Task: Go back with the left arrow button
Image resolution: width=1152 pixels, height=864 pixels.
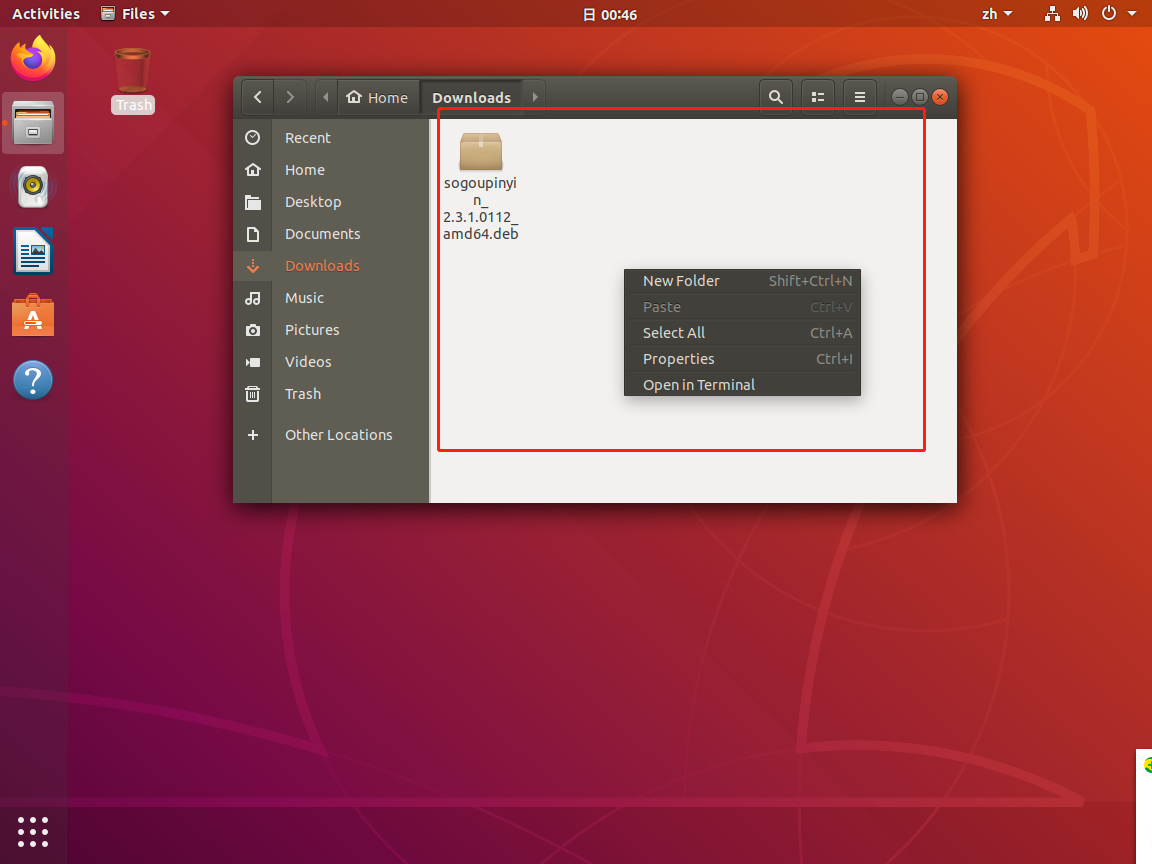Action: click(x=258, y=97)
